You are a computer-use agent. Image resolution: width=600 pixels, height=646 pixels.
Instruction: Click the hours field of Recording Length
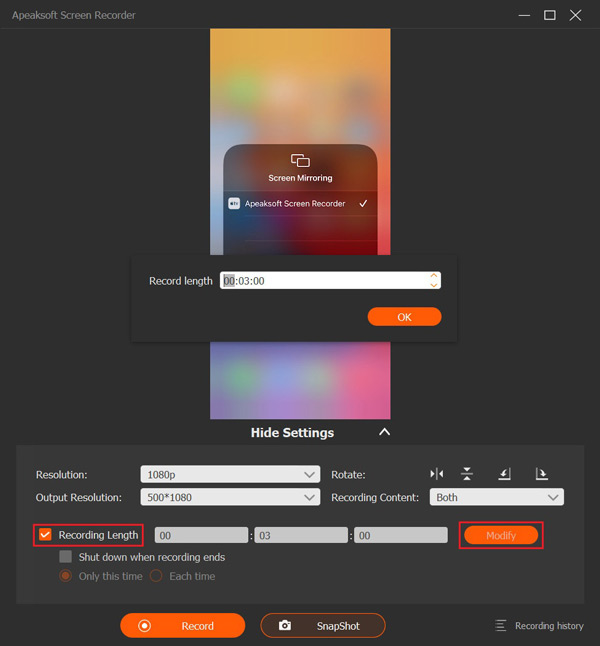[202, 535]
